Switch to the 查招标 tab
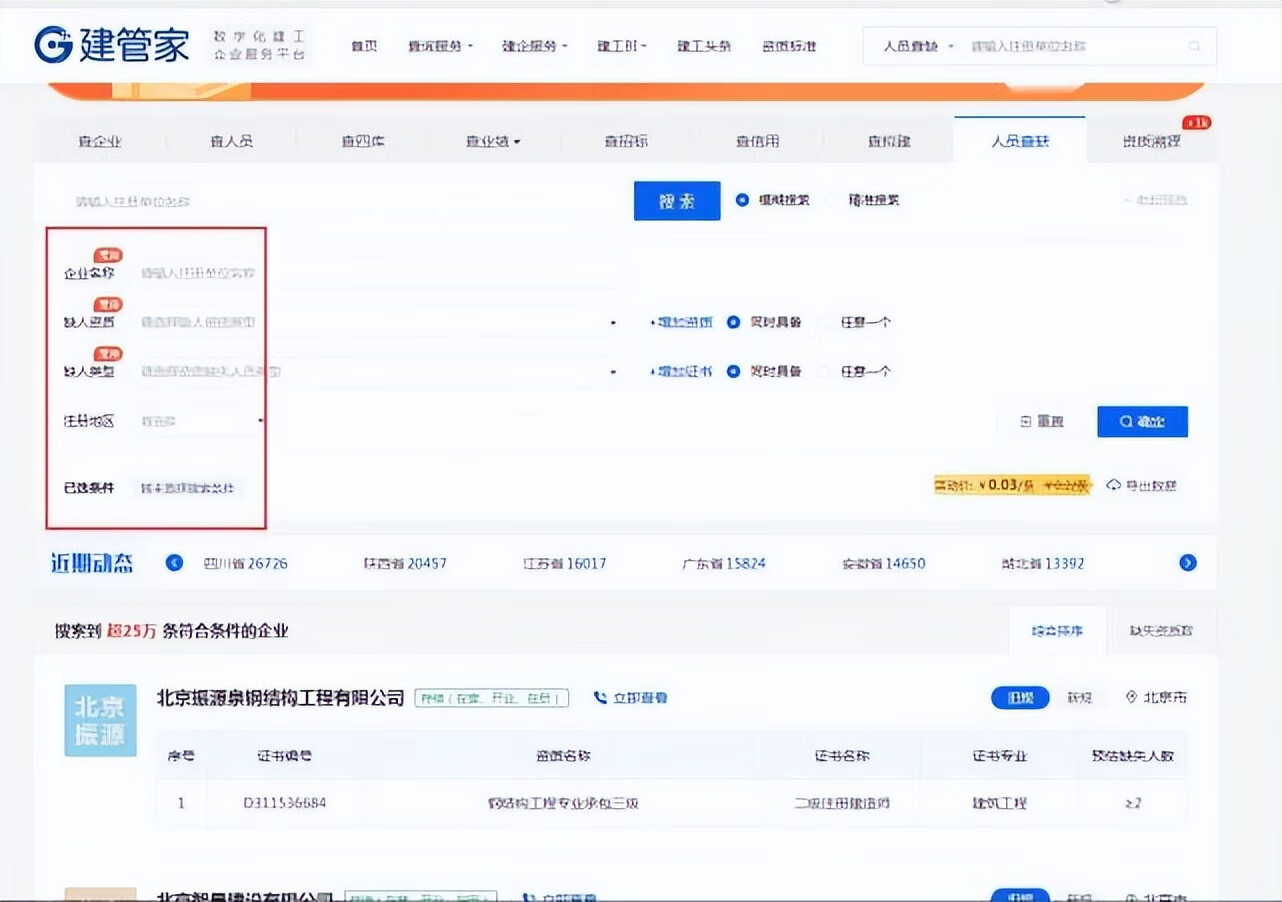This screenshot has width=1282, height=902. click(626, 141)
